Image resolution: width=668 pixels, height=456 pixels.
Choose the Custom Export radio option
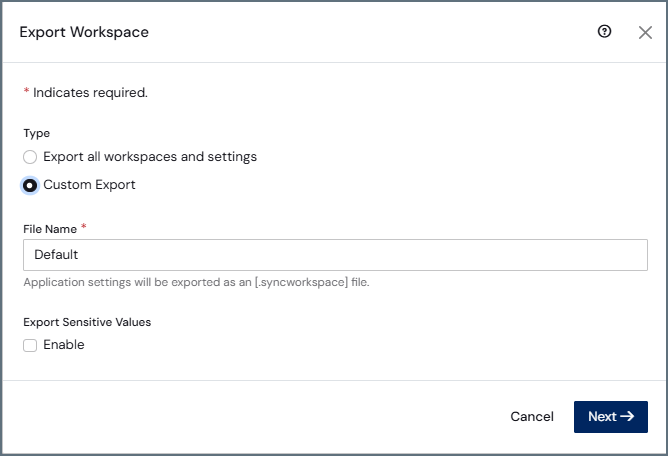(30, 185)
